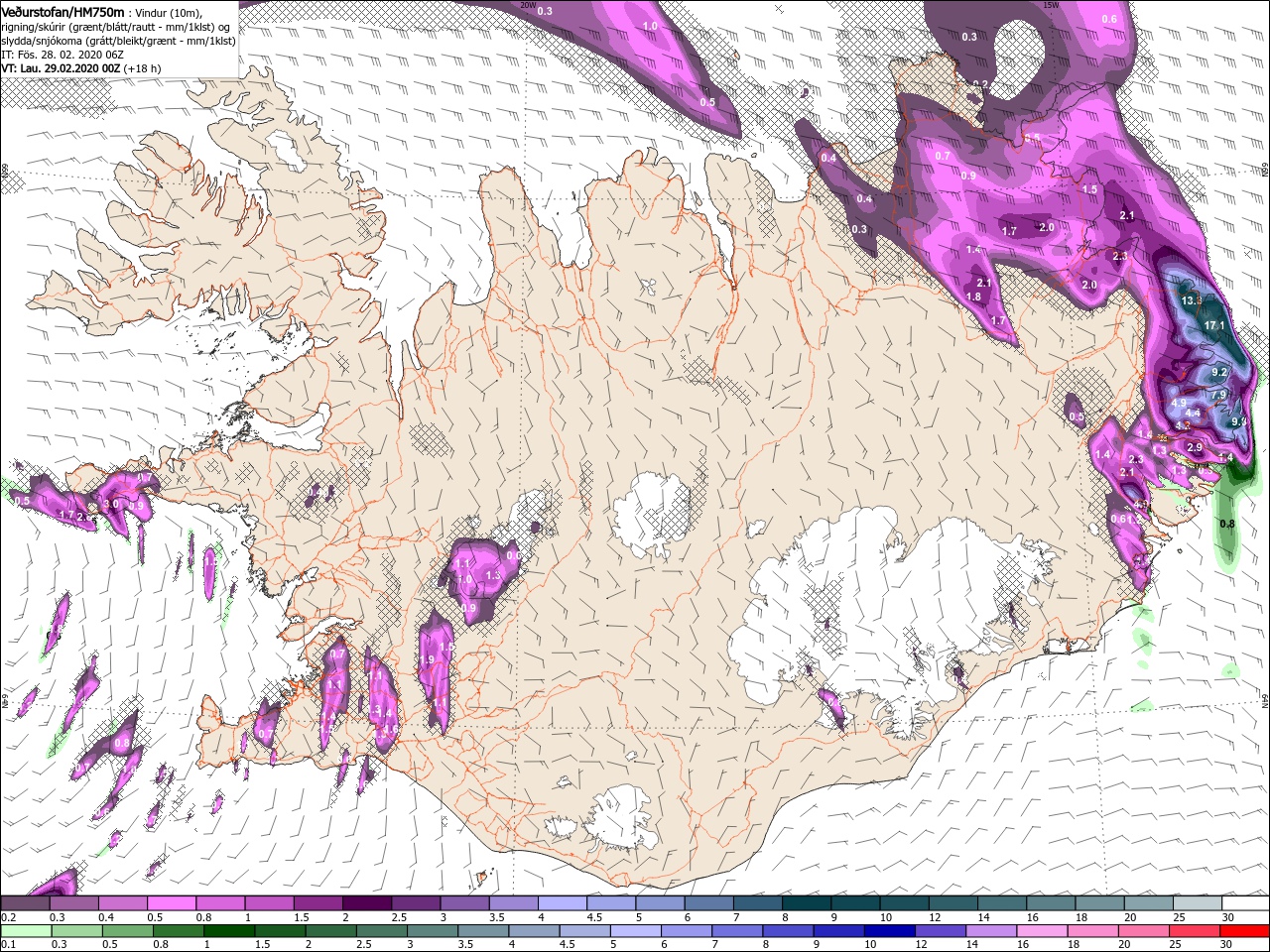The height and width of the screenshot is (952, 1270).
Task: Select white snow swatch above 30
Action: pos(1245,904)
